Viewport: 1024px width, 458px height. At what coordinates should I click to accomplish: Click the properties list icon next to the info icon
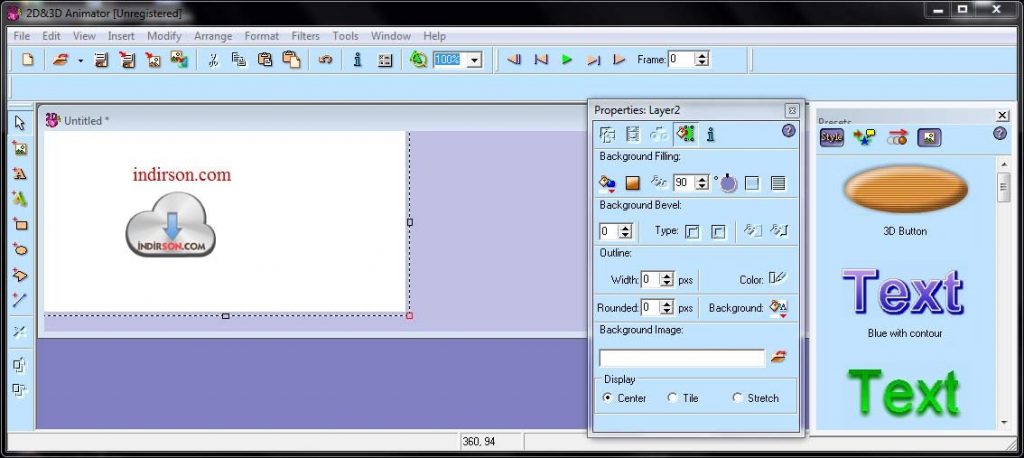385,59
